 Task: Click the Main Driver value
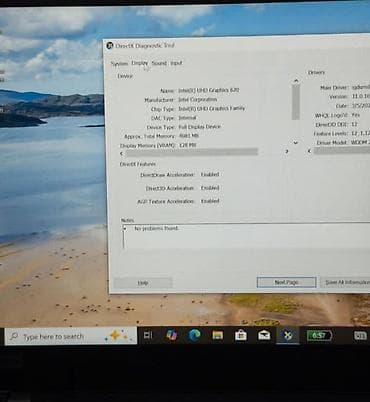360,87
